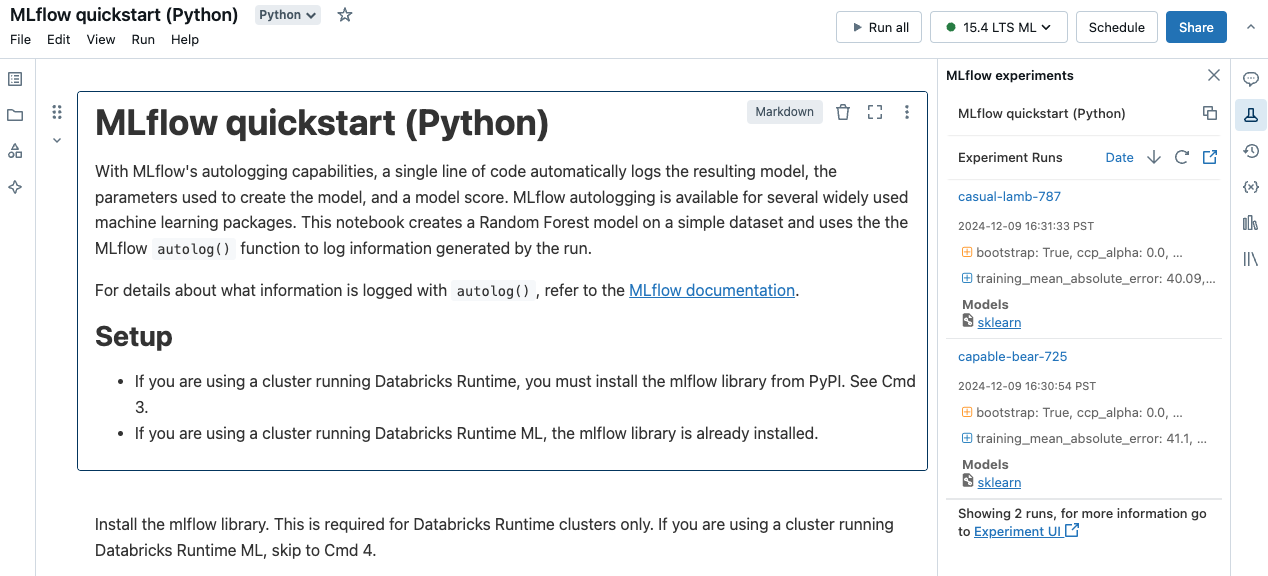Toggle the notebook favorite star
This screenshot has height=576, width=1268.
[x=344, y=15]
